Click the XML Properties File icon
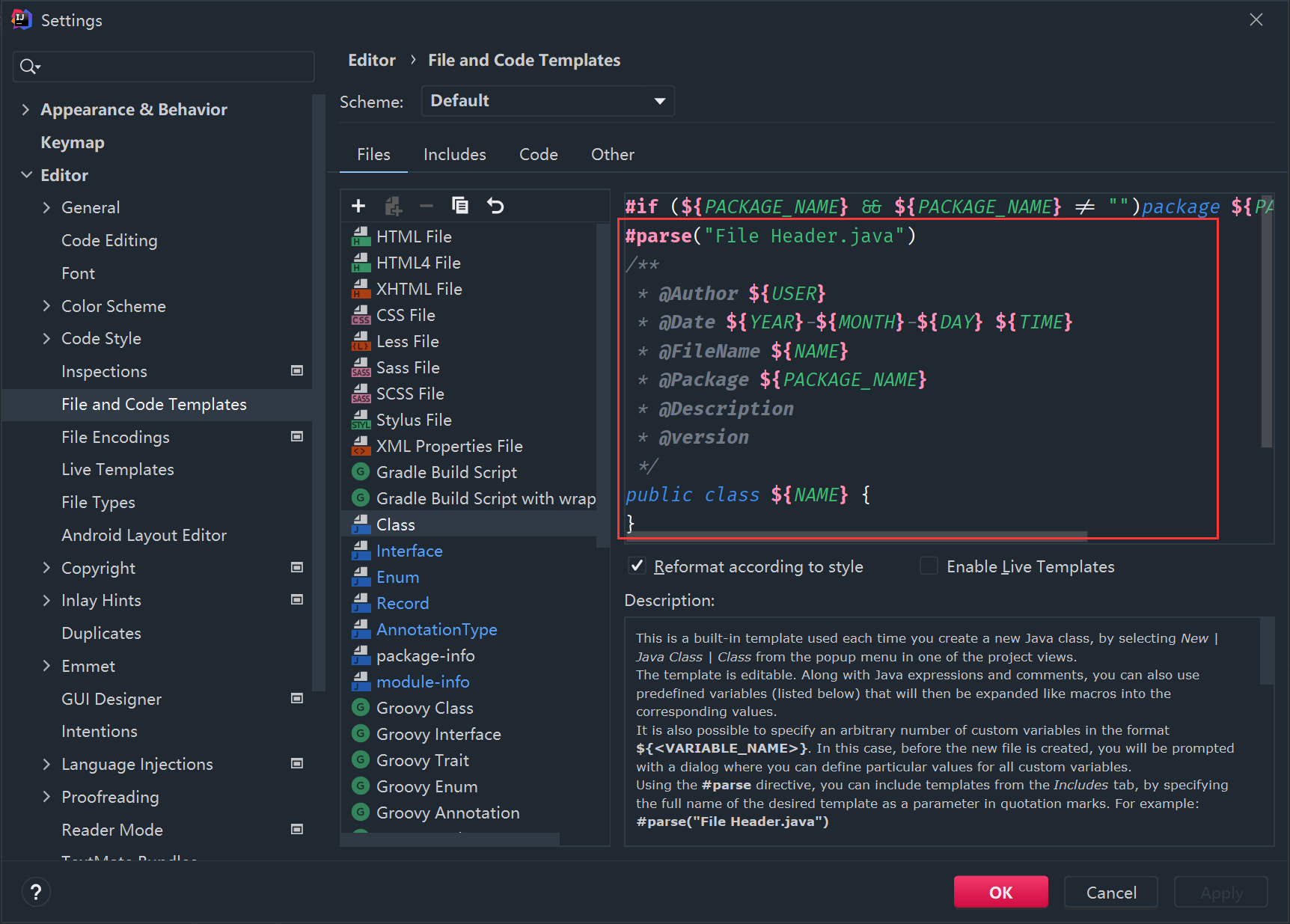1290x924 pixels. pos(361,446)
